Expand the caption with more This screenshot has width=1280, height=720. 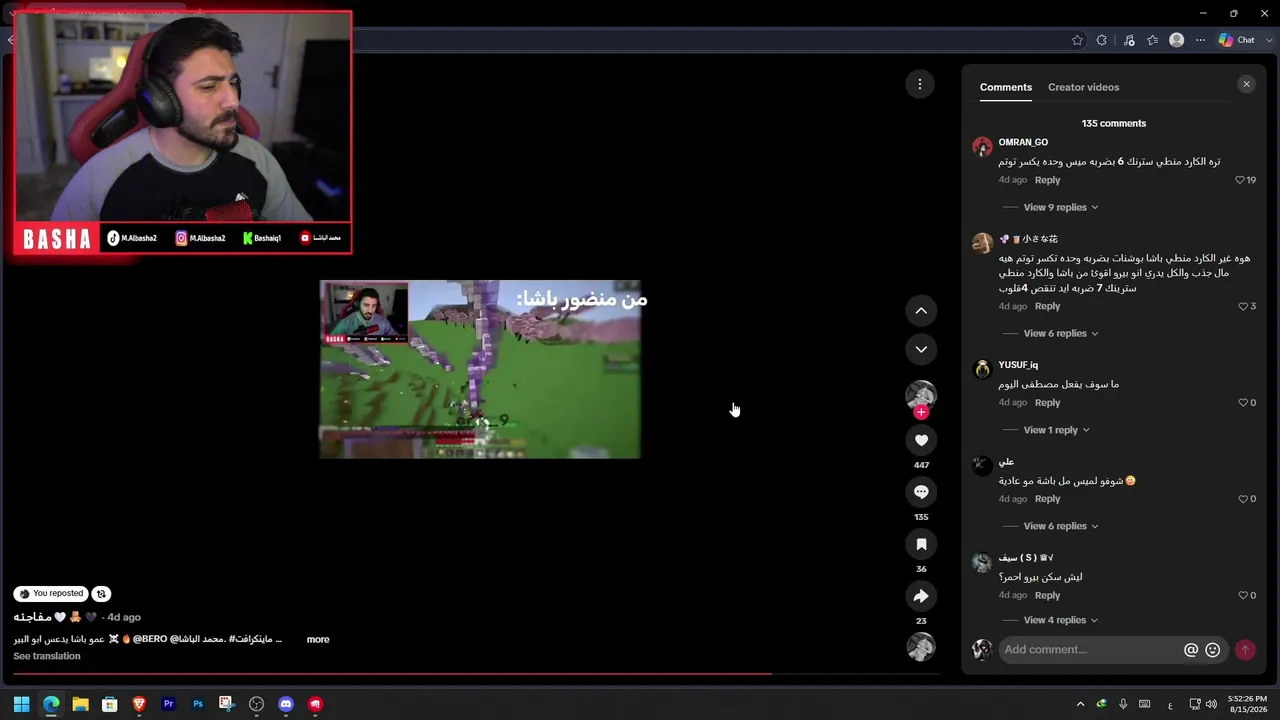click(318, 639)
